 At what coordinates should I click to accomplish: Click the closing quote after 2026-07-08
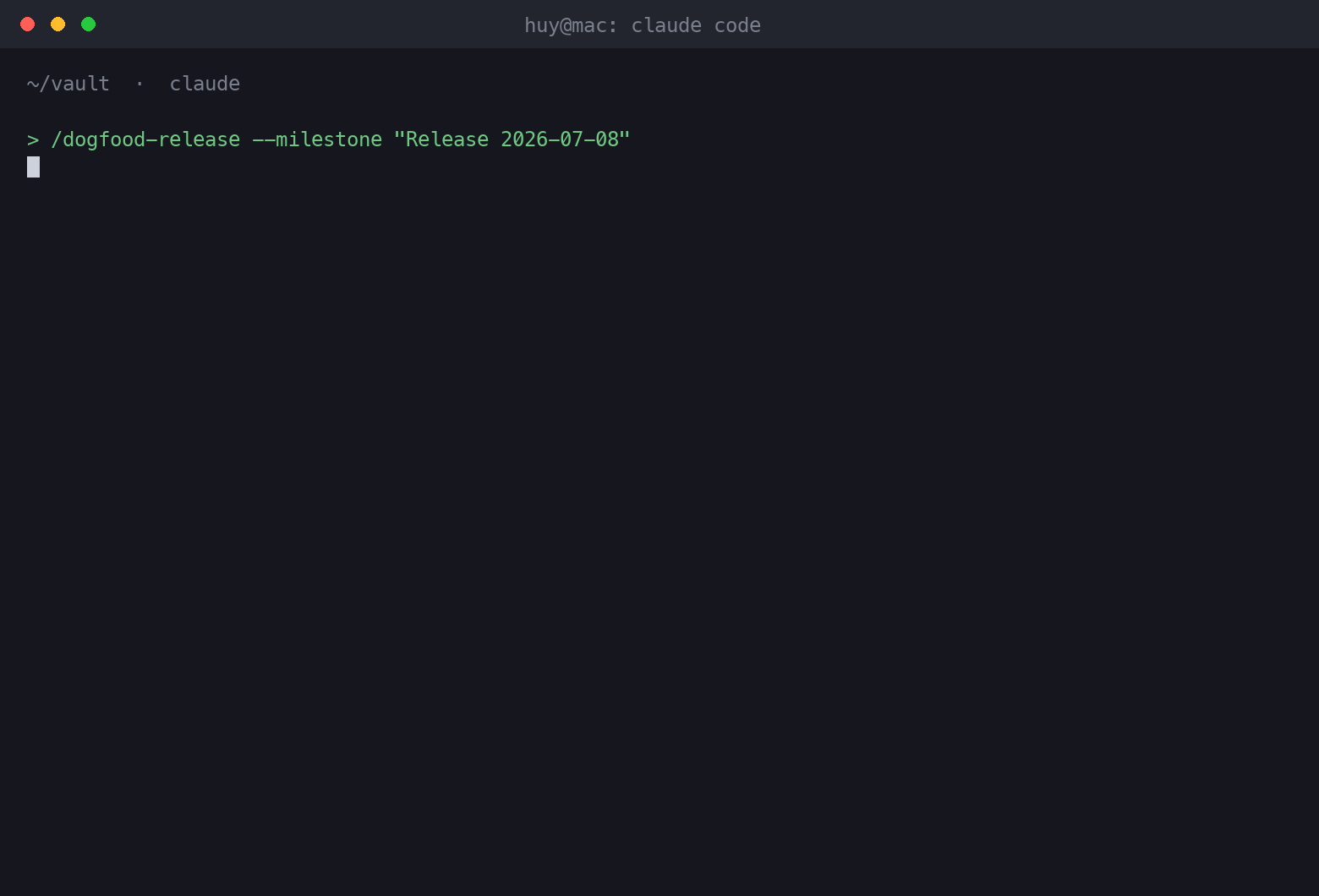click(x=625, y=136)
